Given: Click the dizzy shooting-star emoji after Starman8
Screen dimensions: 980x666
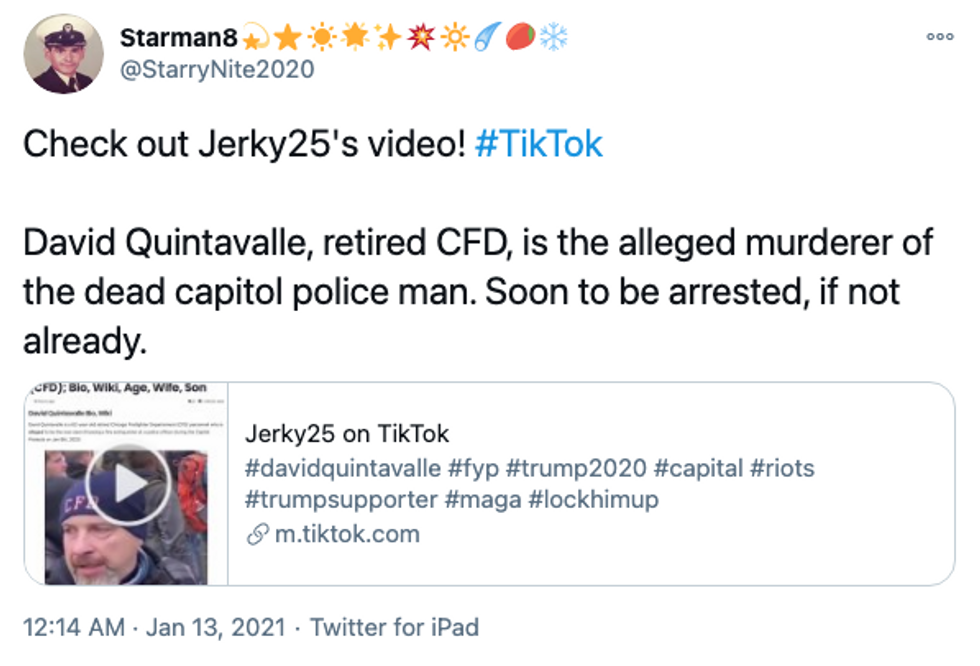Looking at the screenshot, I should (256, 38).
